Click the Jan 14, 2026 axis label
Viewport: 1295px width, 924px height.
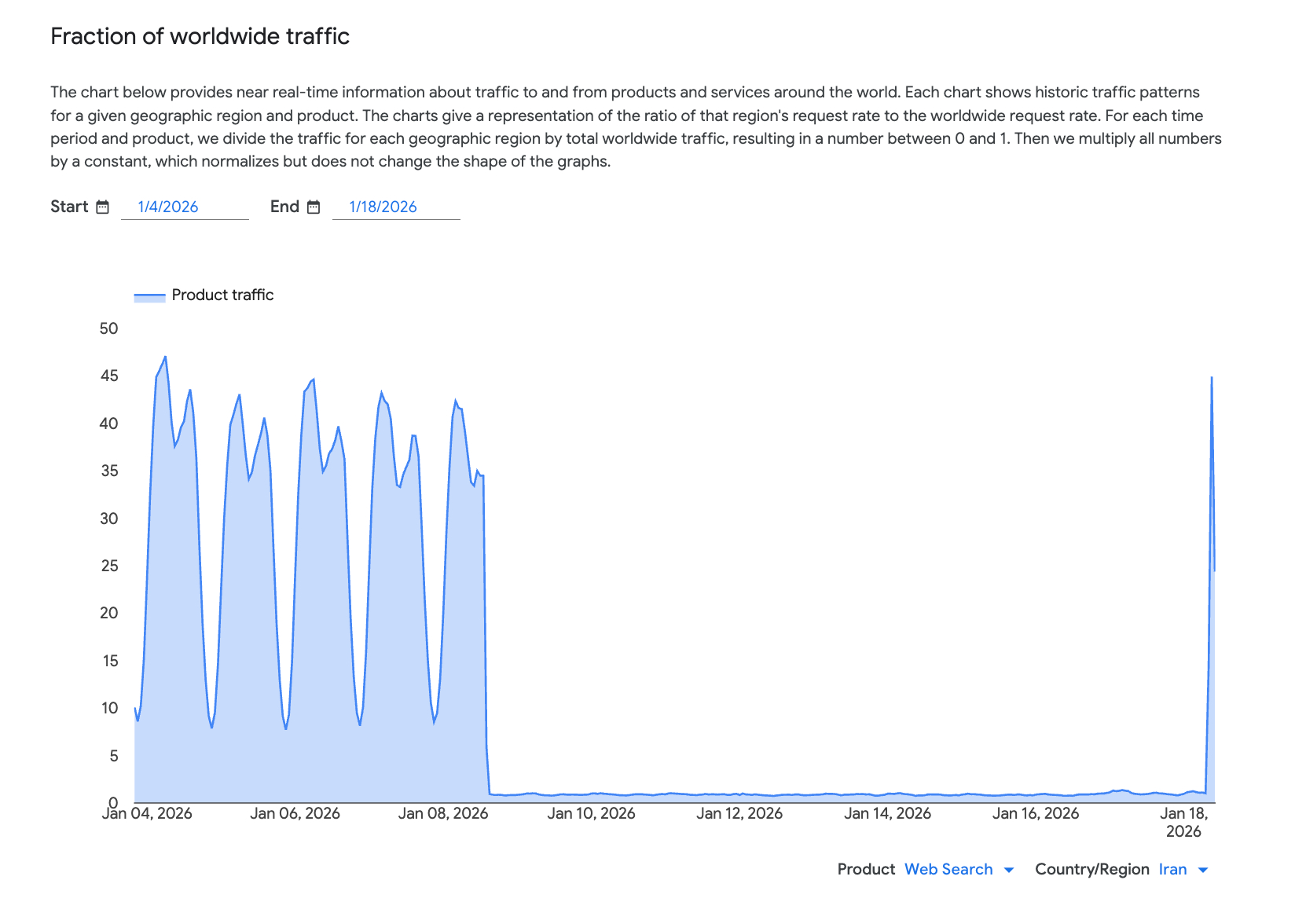887,813
